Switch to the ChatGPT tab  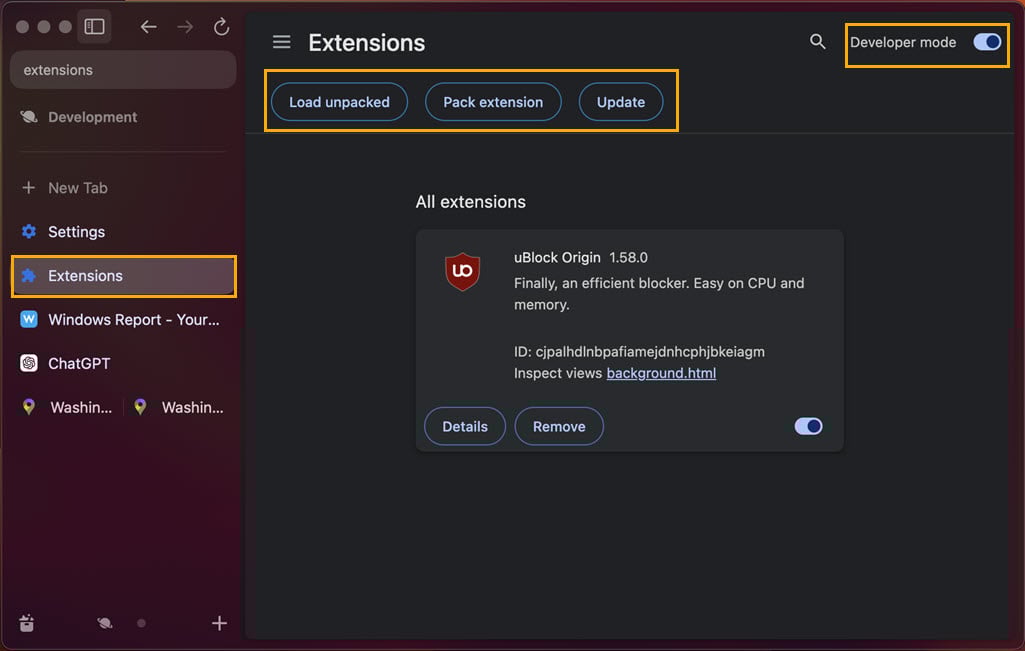coord(123,363)
